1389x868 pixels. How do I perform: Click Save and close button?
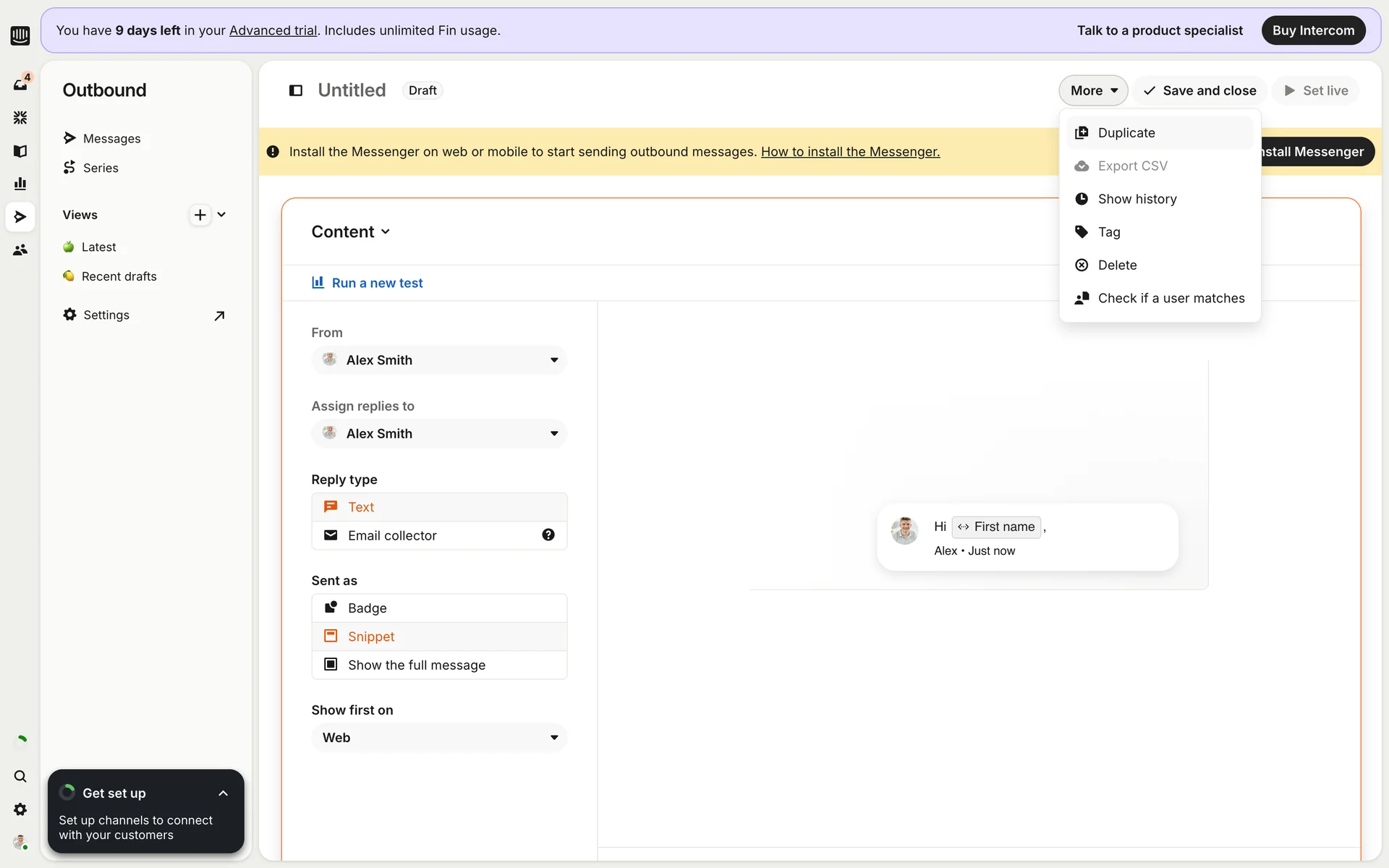click(1199, 90)
